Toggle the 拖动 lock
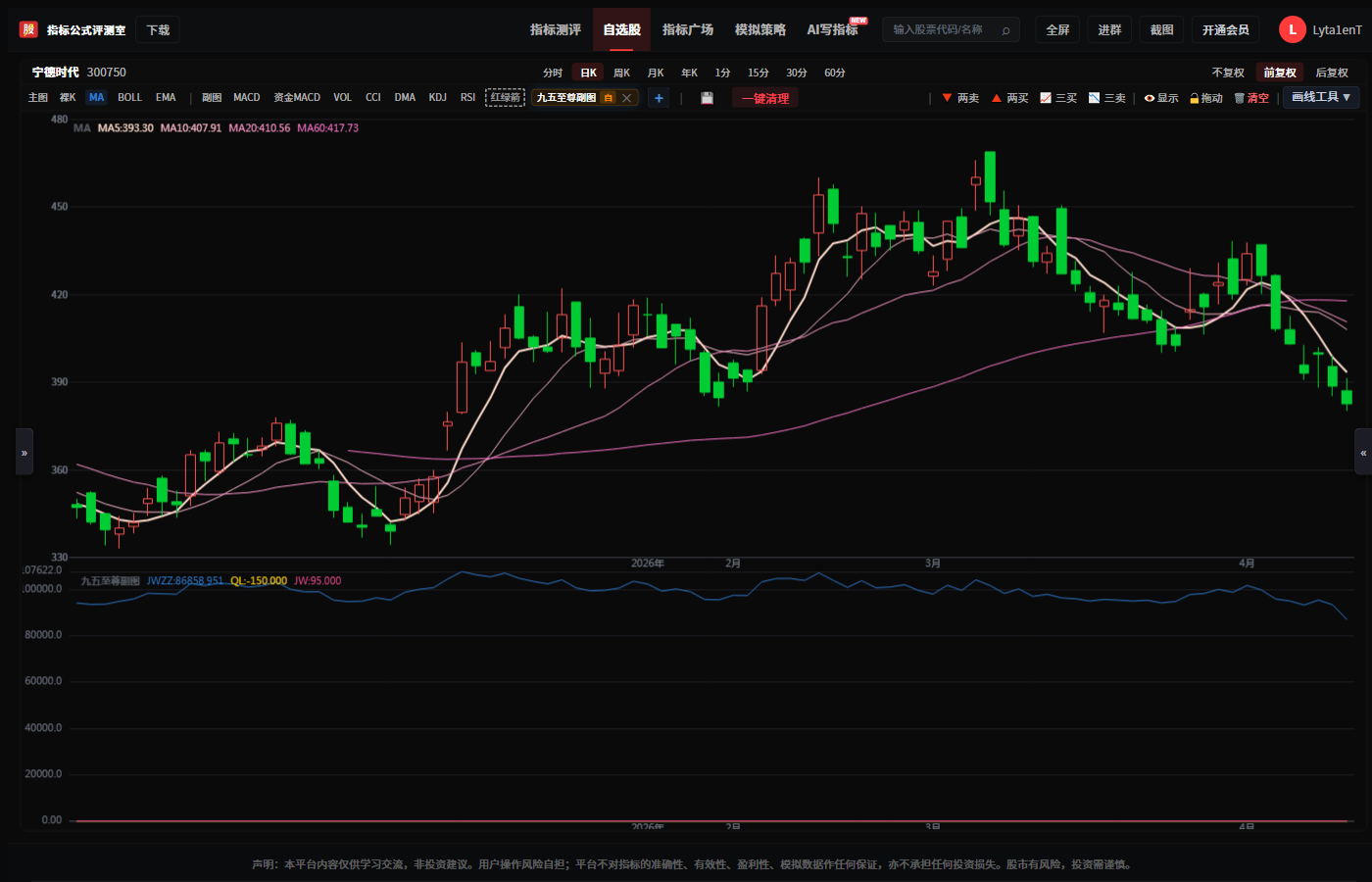The height and width of the screenshot is (882, 1372). (1206, 98)
